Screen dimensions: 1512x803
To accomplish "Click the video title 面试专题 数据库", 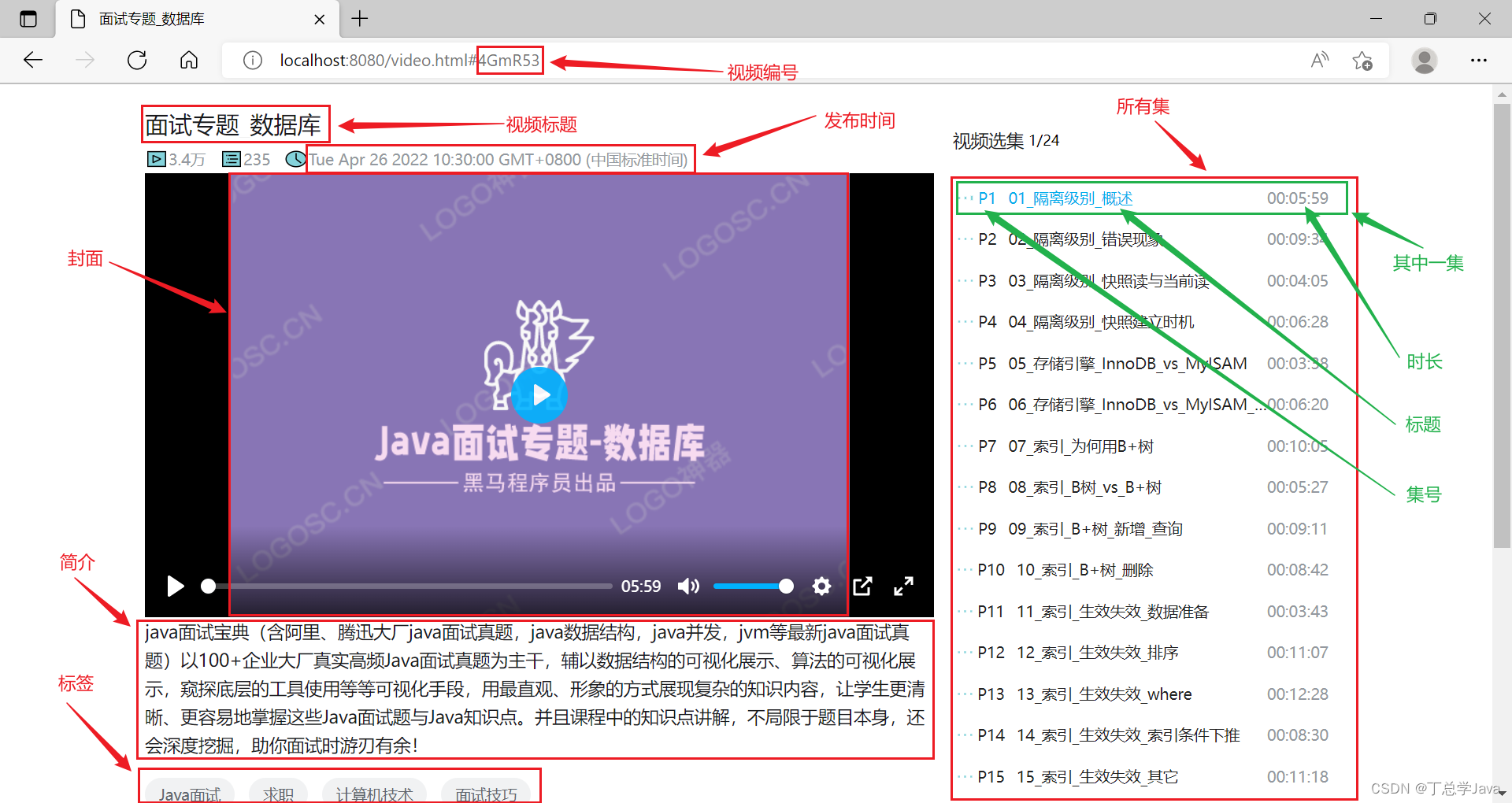I will click(233, 124).
